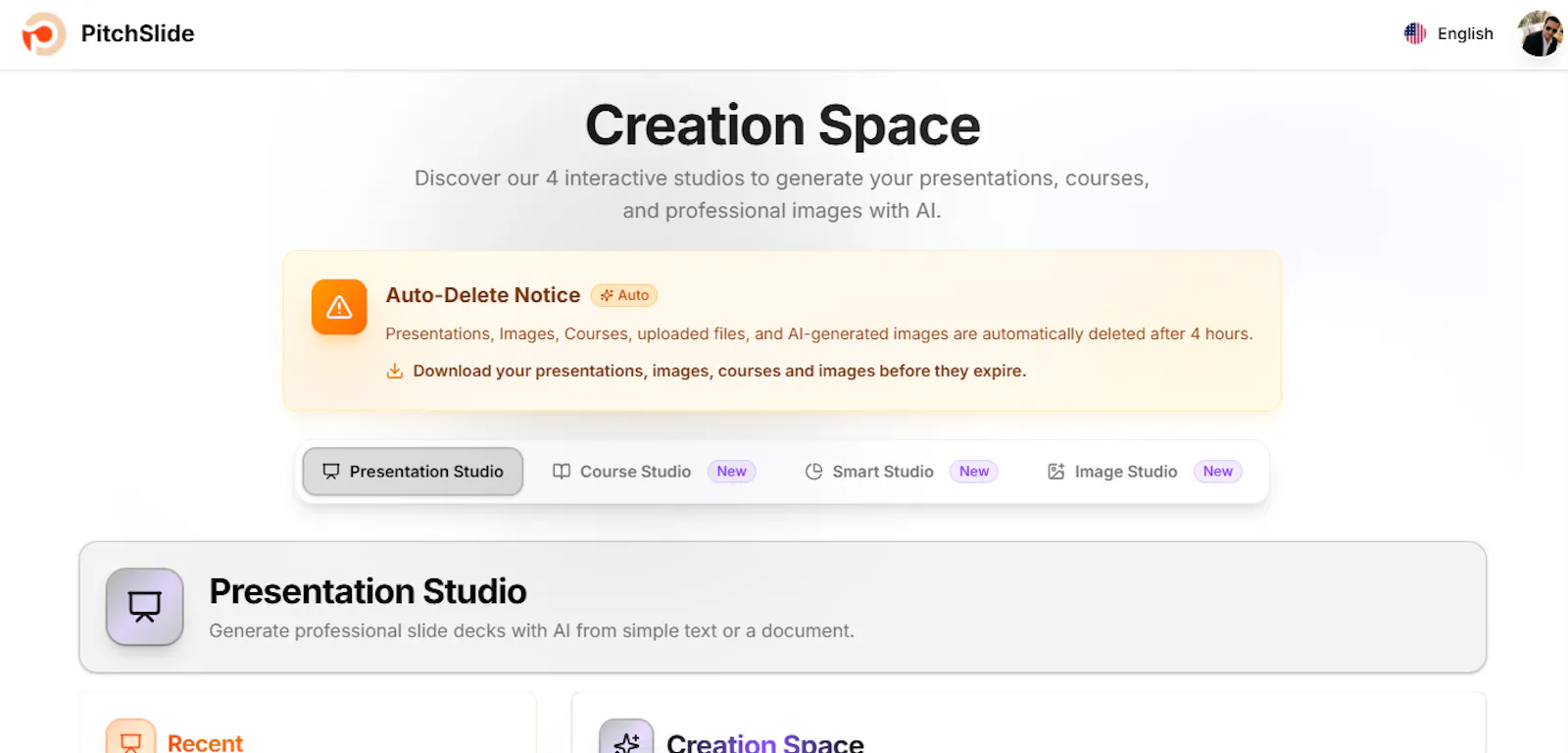Switch to the Course Studio tab
The height and width of the screenshot is (753, 1568).
click(654, 472)
